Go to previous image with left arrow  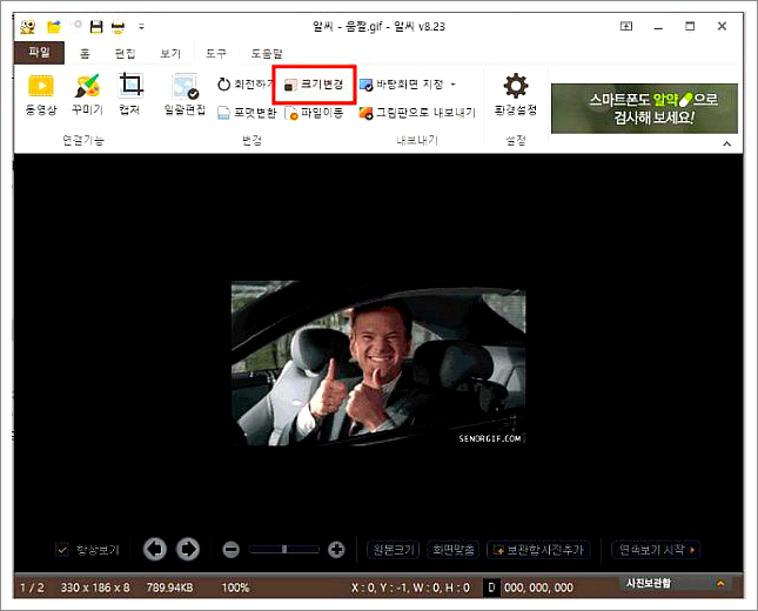click(155, 549)
